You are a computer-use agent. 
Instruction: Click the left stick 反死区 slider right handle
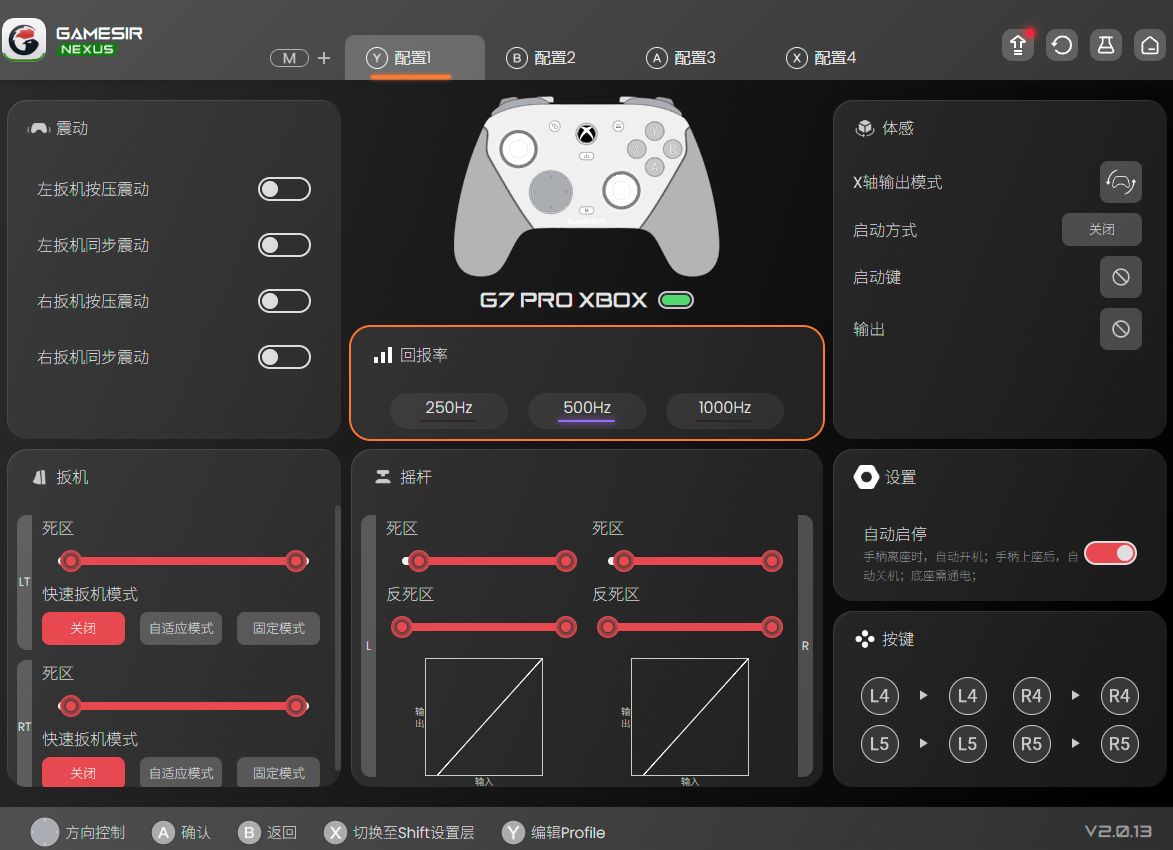point(566,626)
